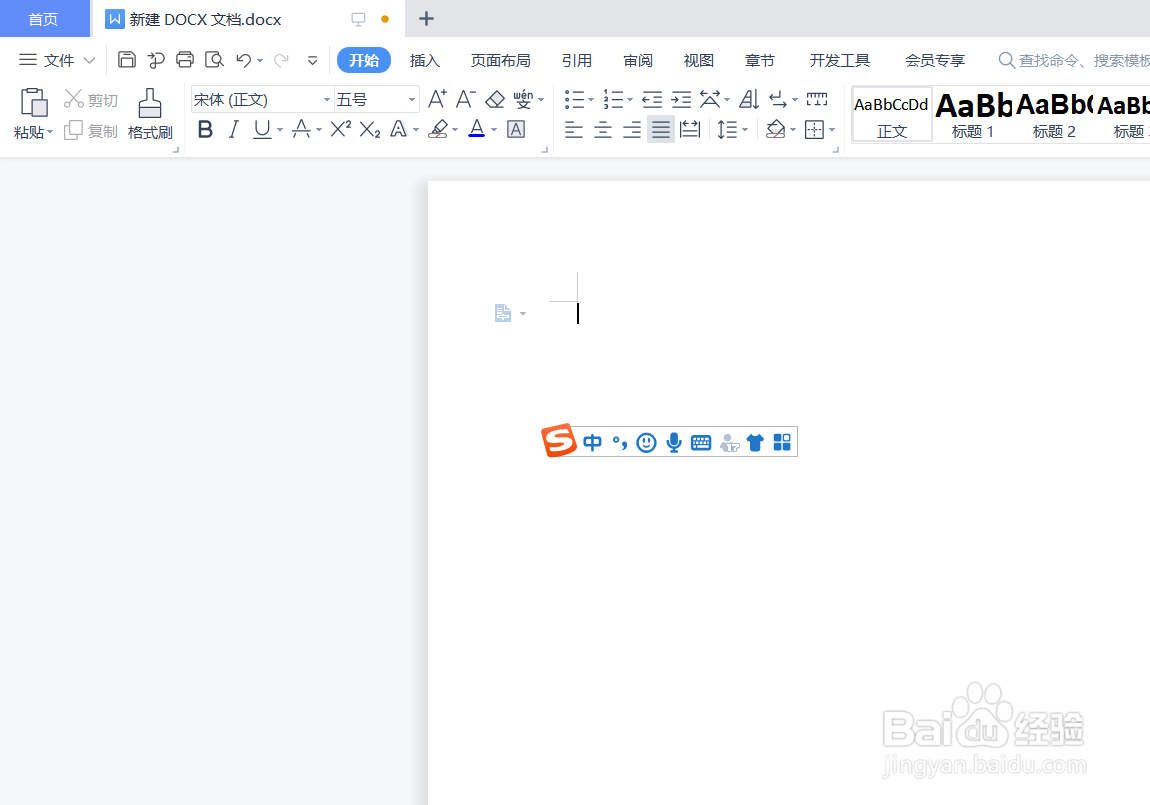Toggle justify alignment
Image resolution: width=1150 pixels, height=805 pixels.
661,131
